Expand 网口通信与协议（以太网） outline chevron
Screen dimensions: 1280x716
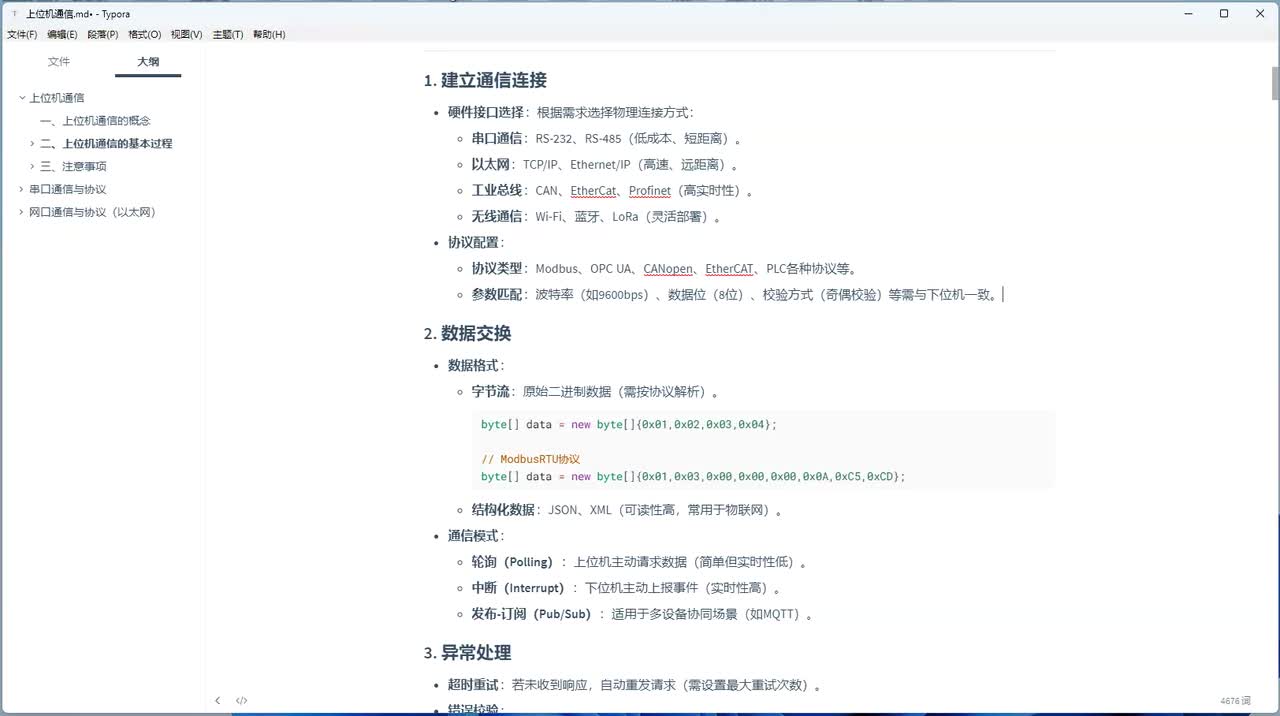pos(22,213)
